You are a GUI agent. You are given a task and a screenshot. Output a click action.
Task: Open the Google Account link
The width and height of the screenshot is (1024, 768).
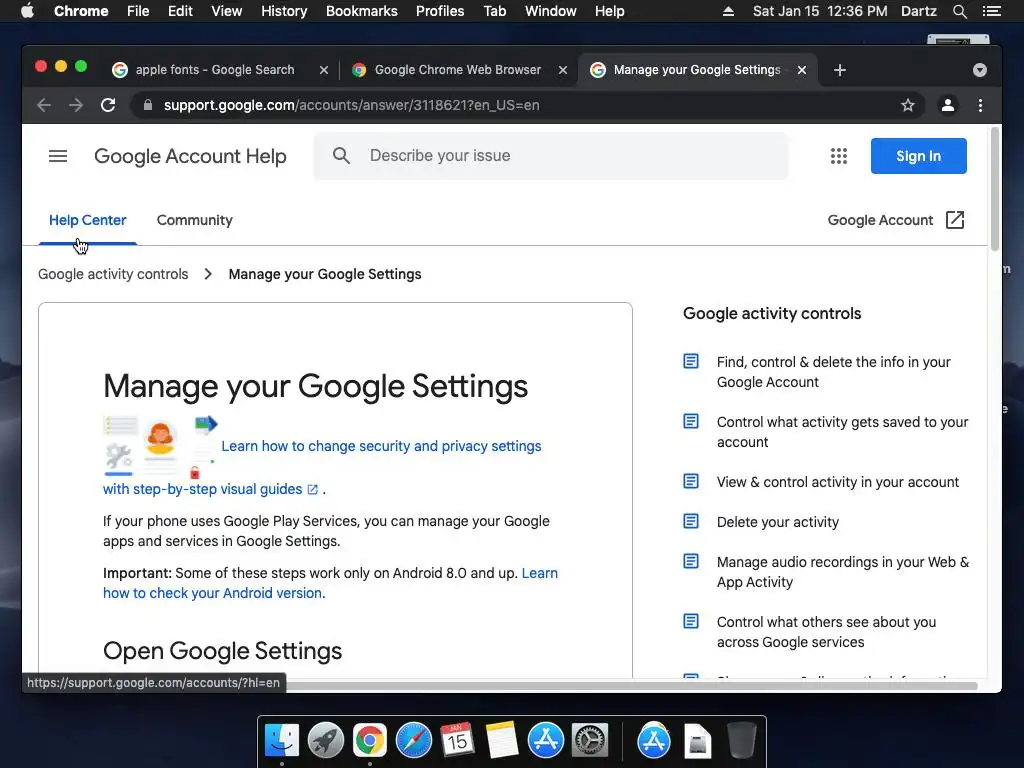pos(880,220)
